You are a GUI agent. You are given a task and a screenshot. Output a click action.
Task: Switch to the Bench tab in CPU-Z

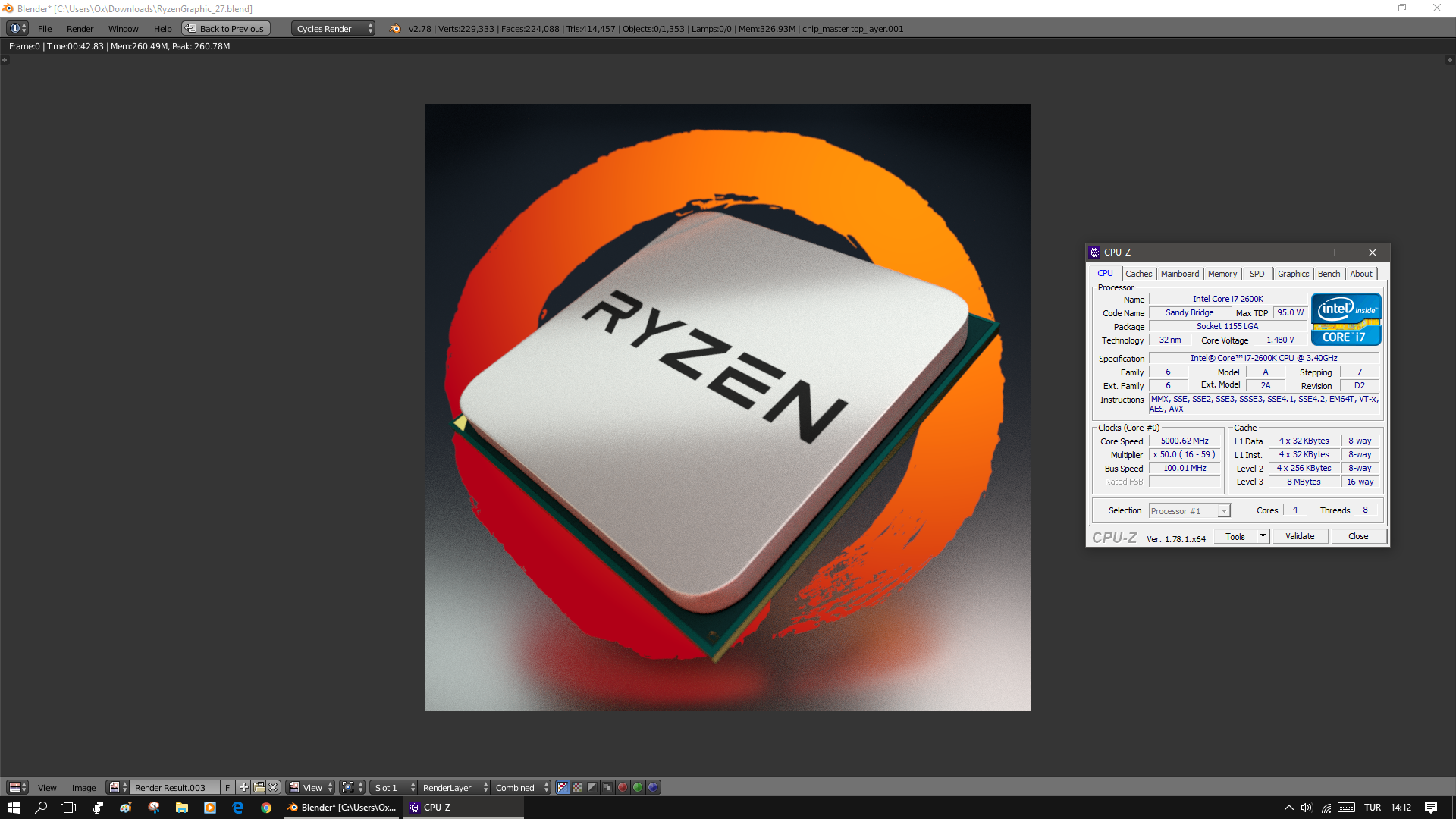(1329, 274)
